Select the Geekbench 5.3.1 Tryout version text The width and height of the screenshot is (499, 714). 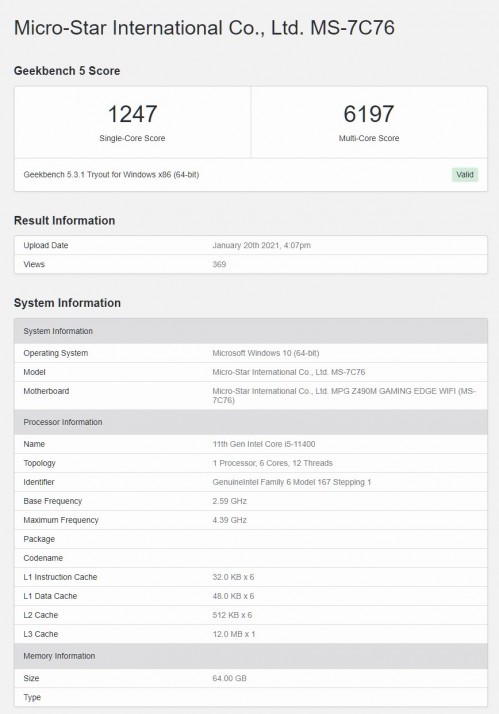(x=111, y=174)
